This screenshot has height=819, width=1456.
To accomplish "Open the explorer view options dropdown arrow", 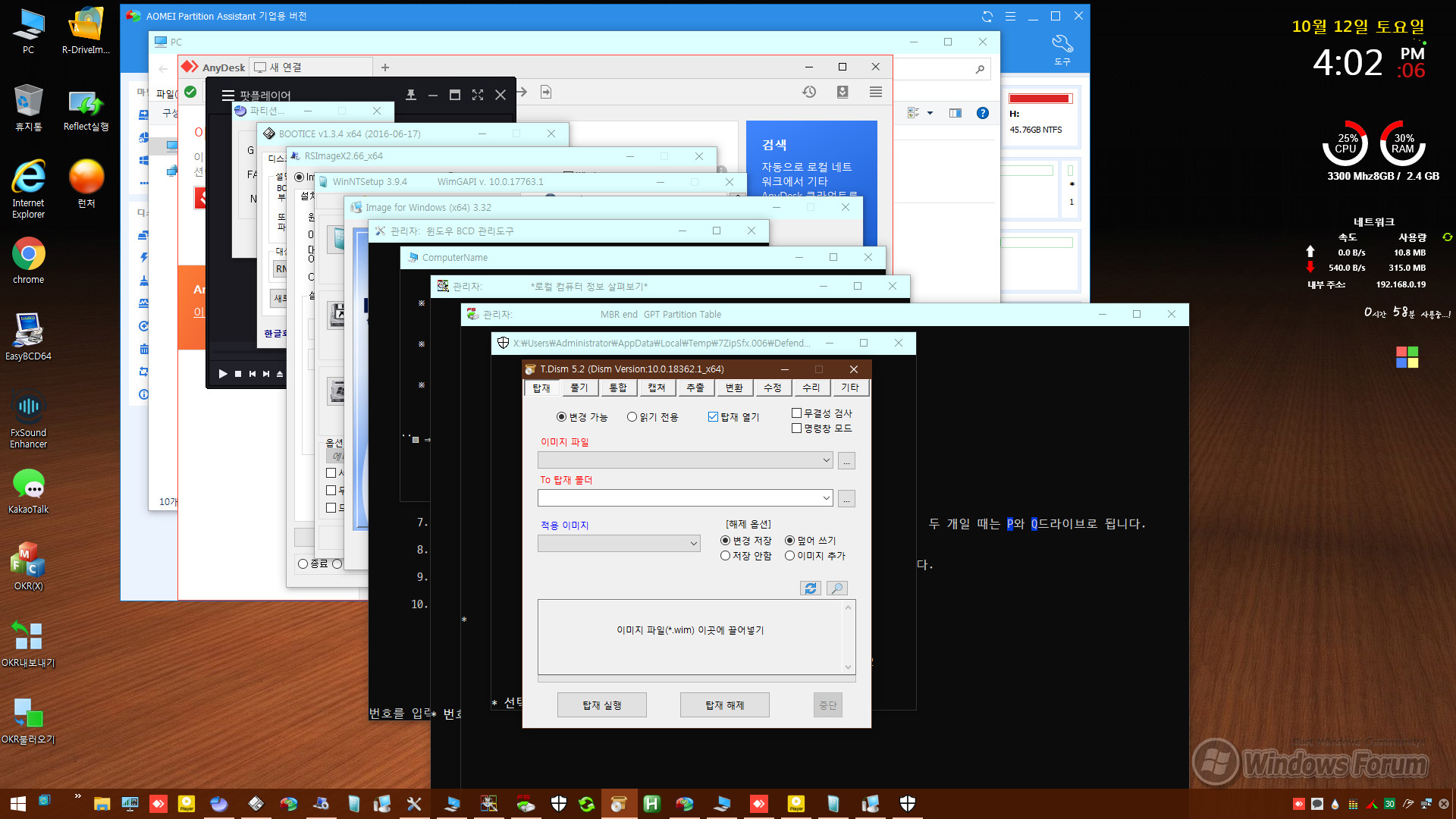I will 930,113.
